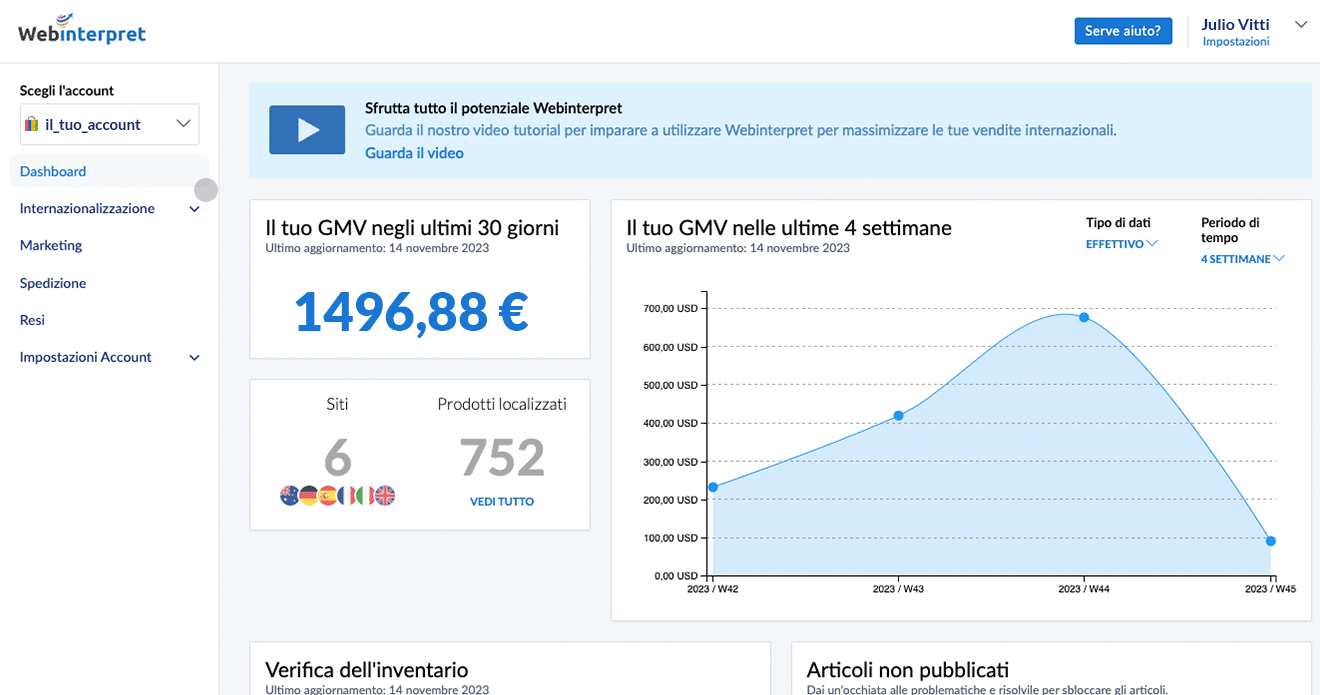
Task: Click the 2023 / W44 chart data point
Action: [x=1084, y=317]
